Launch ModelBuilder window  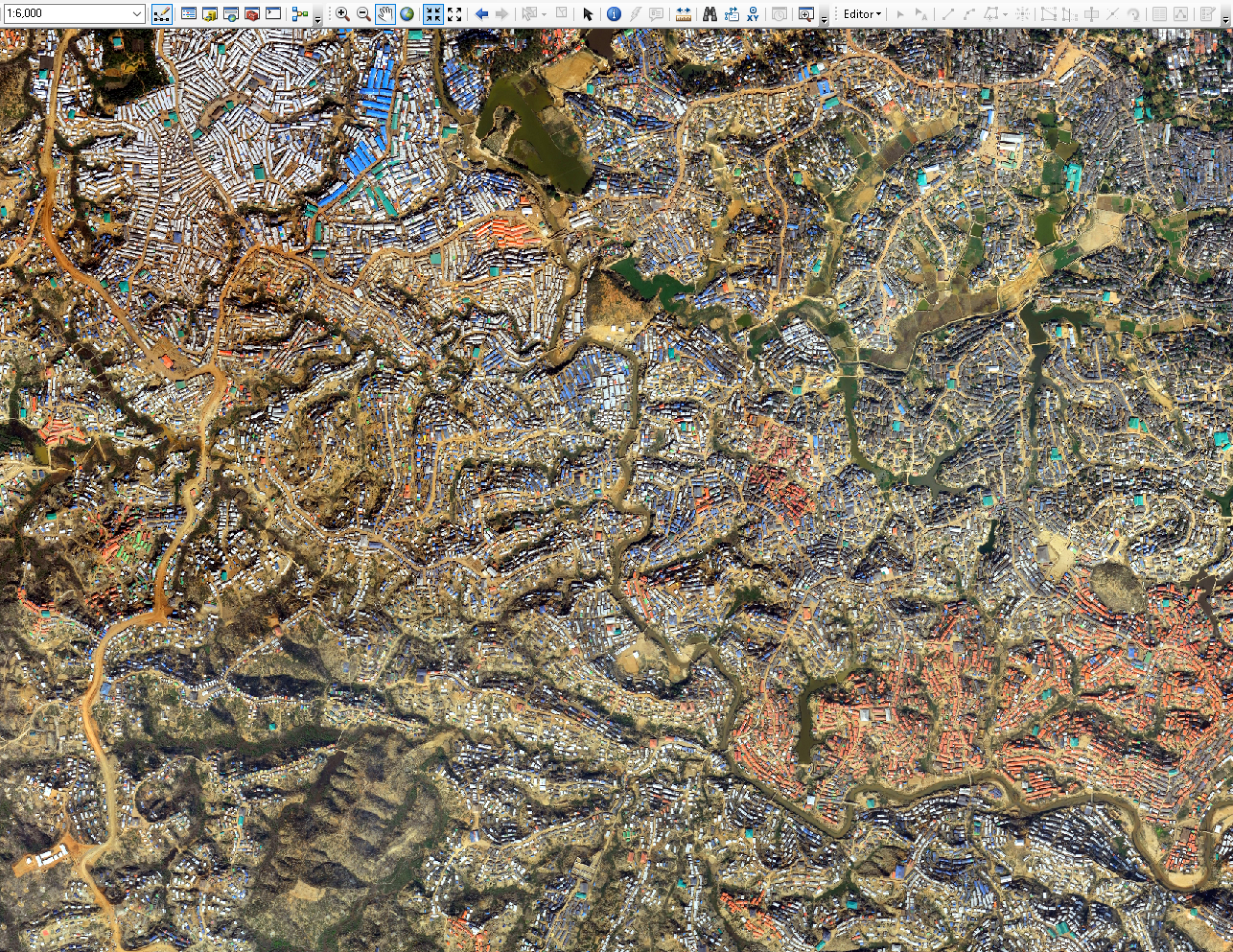pyautogui.click(x=299, y=14)
